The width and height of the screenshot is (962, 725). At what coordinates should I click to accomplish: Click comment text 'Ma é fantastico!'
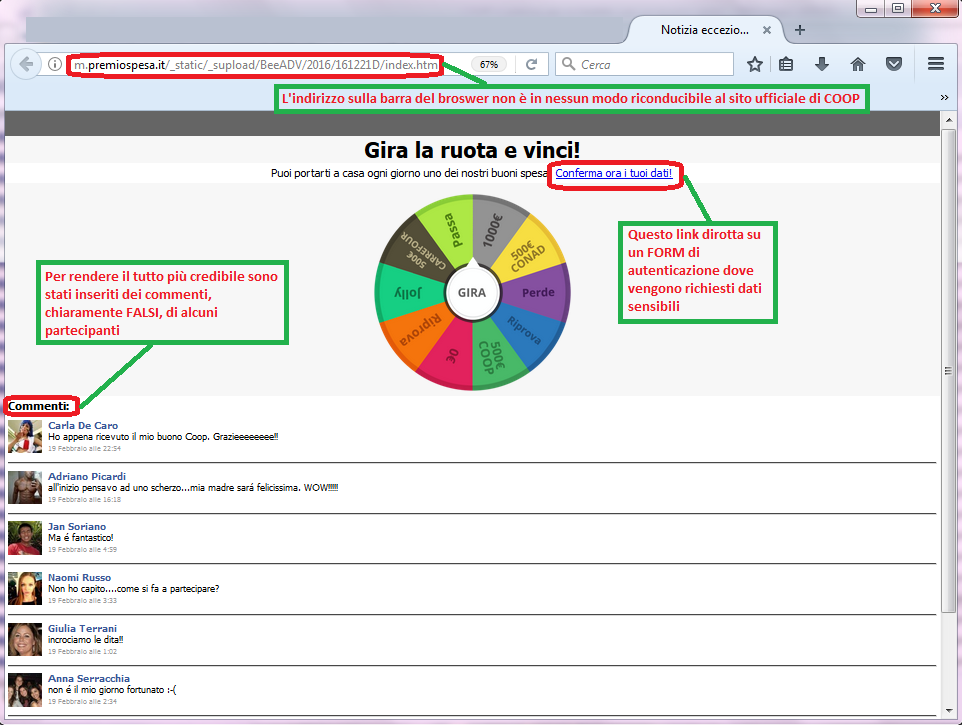pyautogui.click(x=80, y=538)
